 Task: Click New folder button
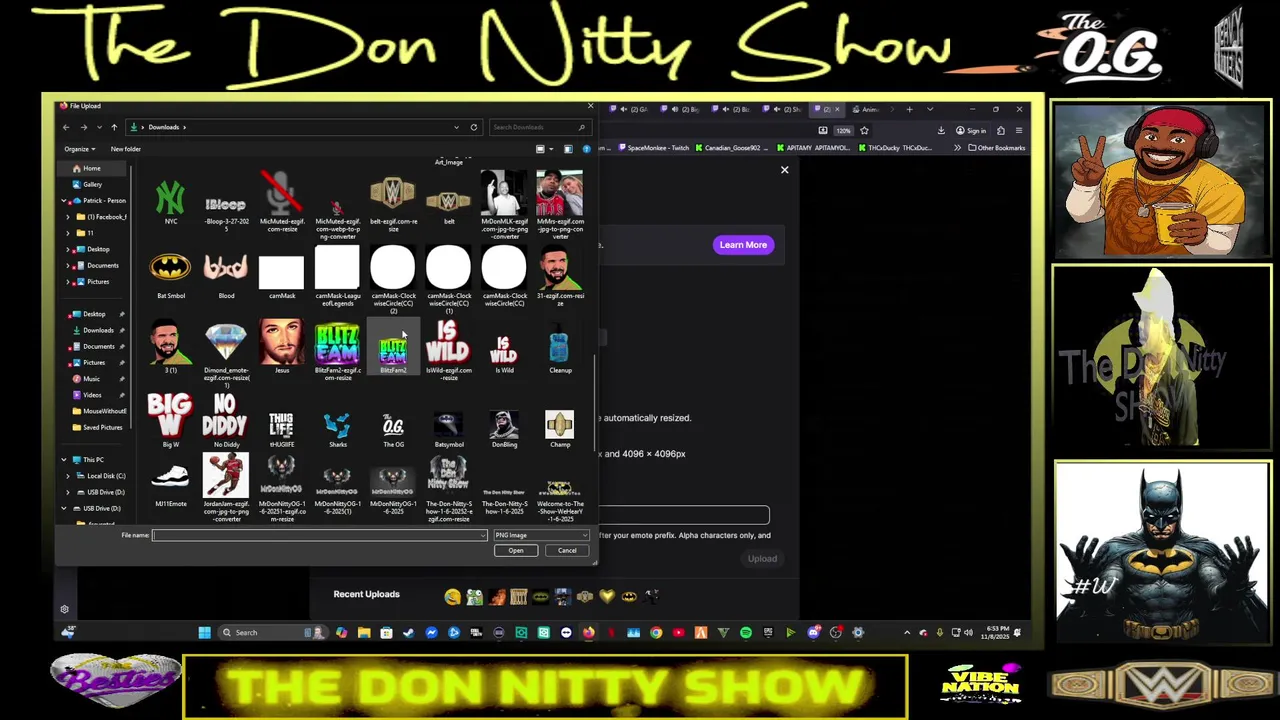pos(126,149)
